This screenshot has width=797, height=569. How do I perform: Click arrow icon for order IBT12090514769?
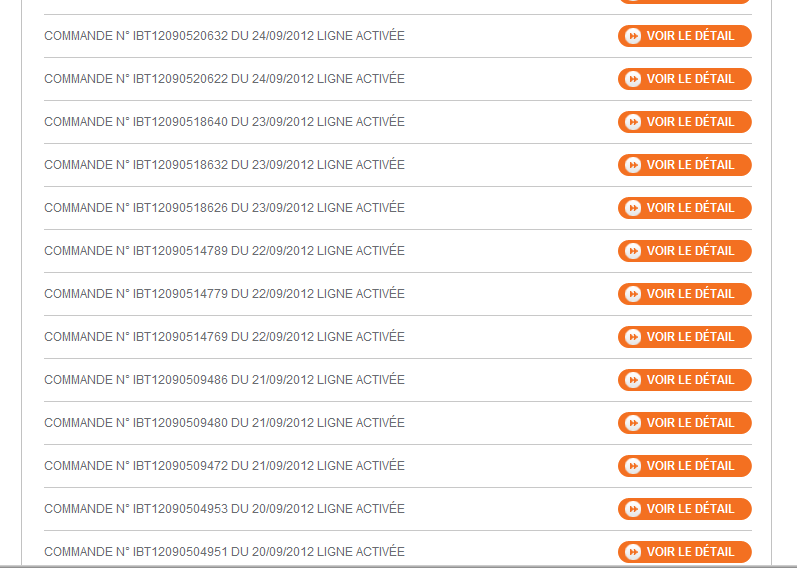coord(633,337)
